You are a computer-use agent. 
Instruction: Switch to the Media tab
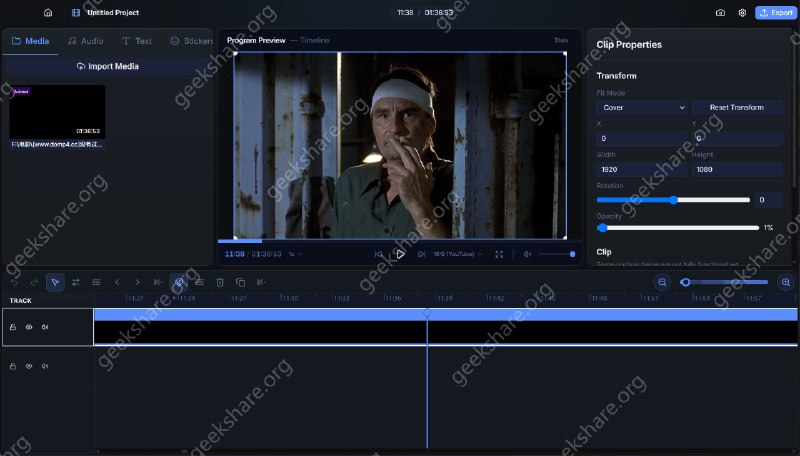click(30, 41)
